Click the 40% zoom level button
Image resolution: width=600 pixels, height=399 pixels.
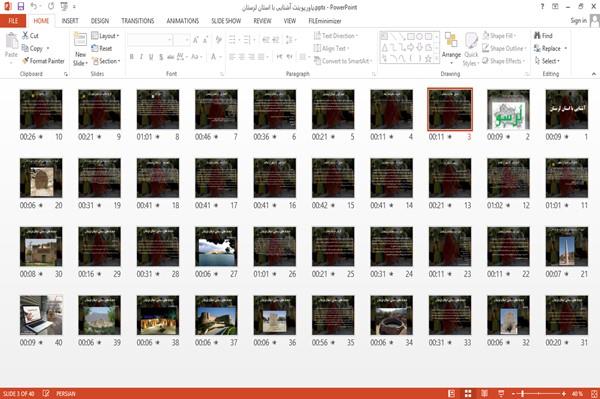click(x=577, y=394)
